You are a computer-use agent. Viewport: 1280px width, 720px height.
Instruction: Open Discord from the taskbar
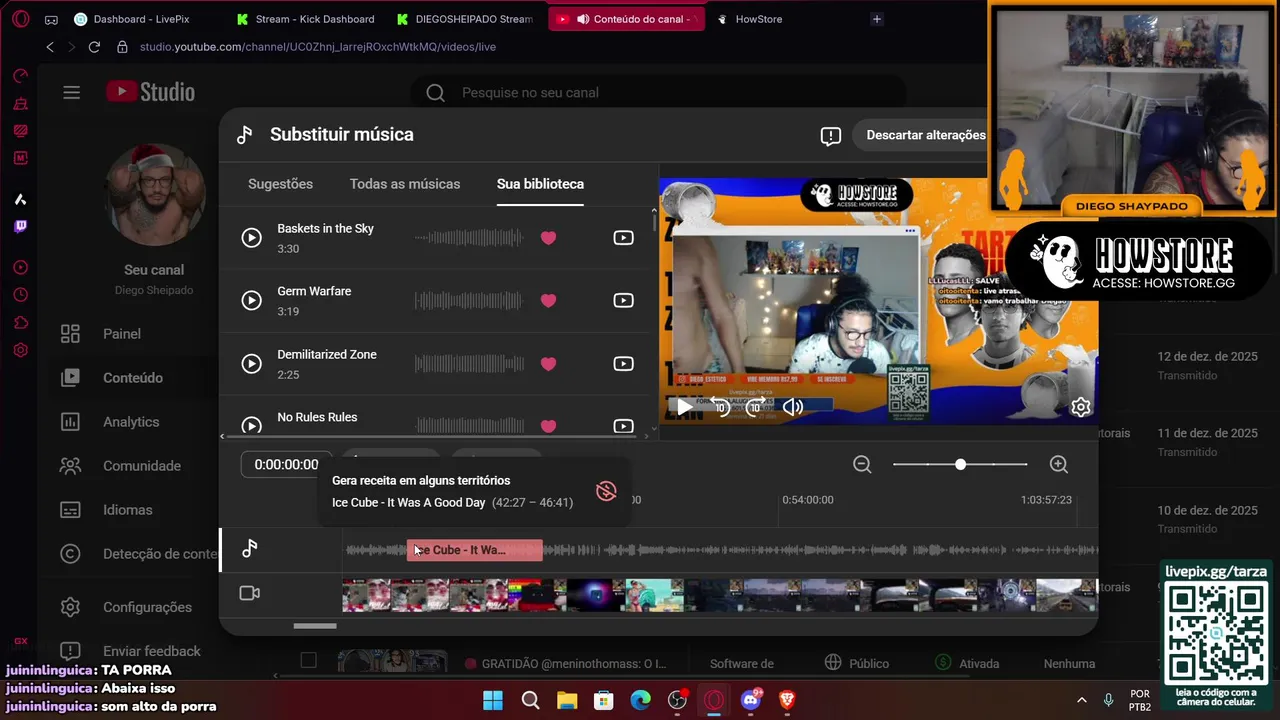click(x=751, y=700)
